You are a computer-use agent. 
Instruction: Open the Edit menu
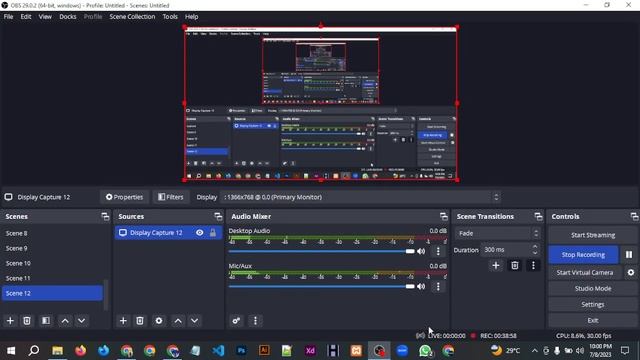point(26,17)
